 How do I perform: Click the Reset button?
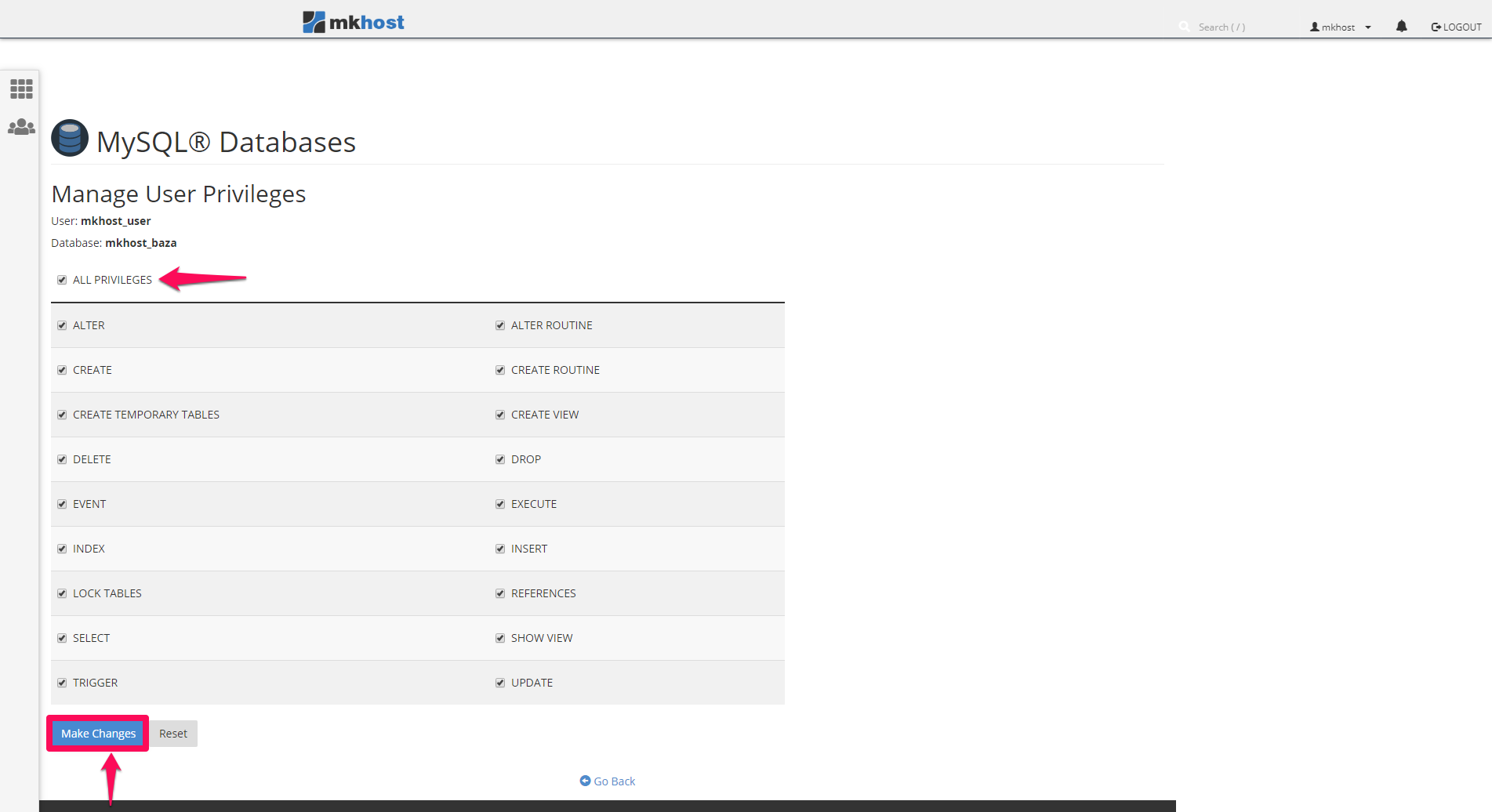tap(173, 734)
